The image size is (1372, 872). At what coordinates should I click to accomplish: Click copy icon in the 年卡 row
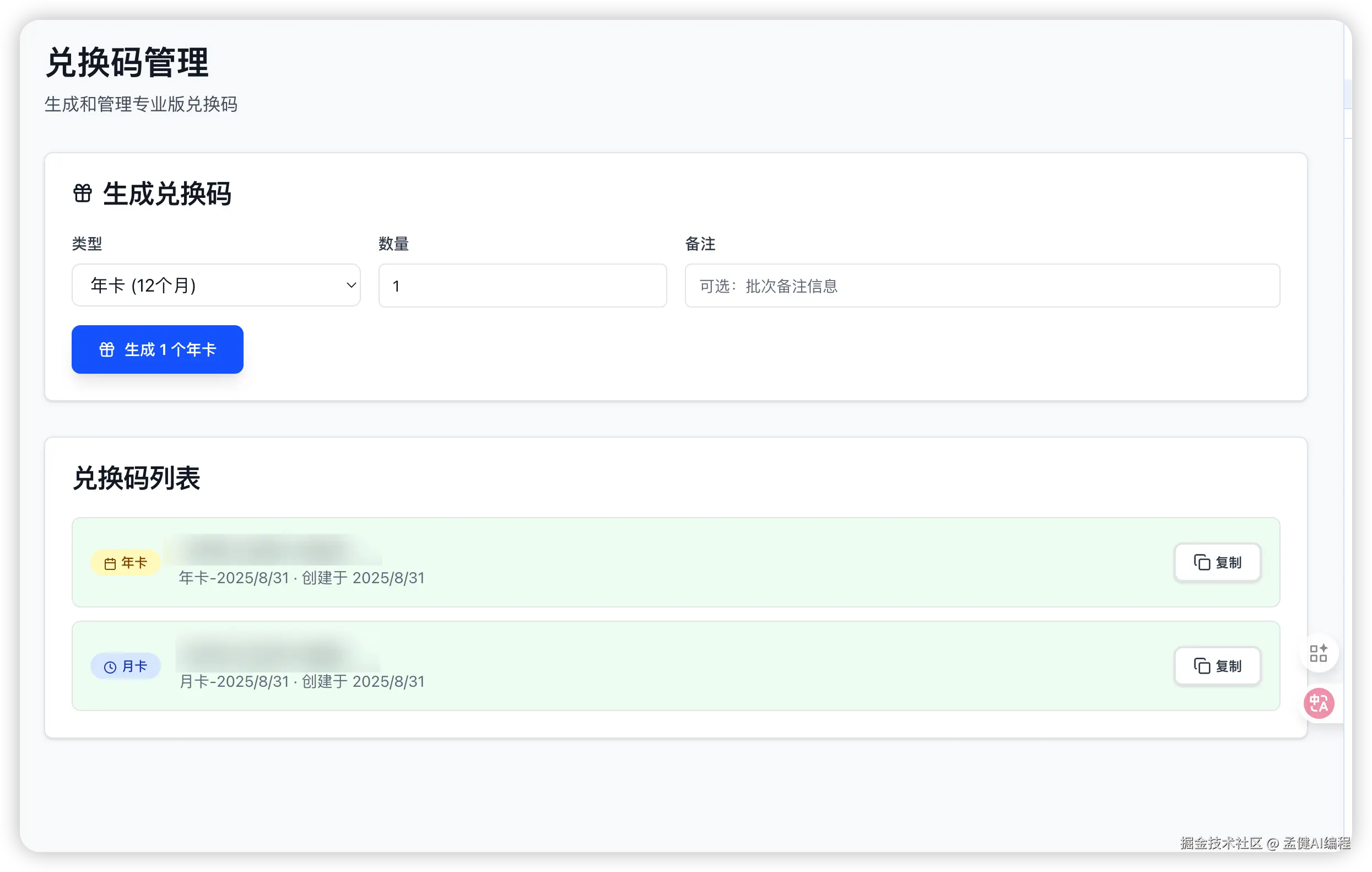(1202, 563)
